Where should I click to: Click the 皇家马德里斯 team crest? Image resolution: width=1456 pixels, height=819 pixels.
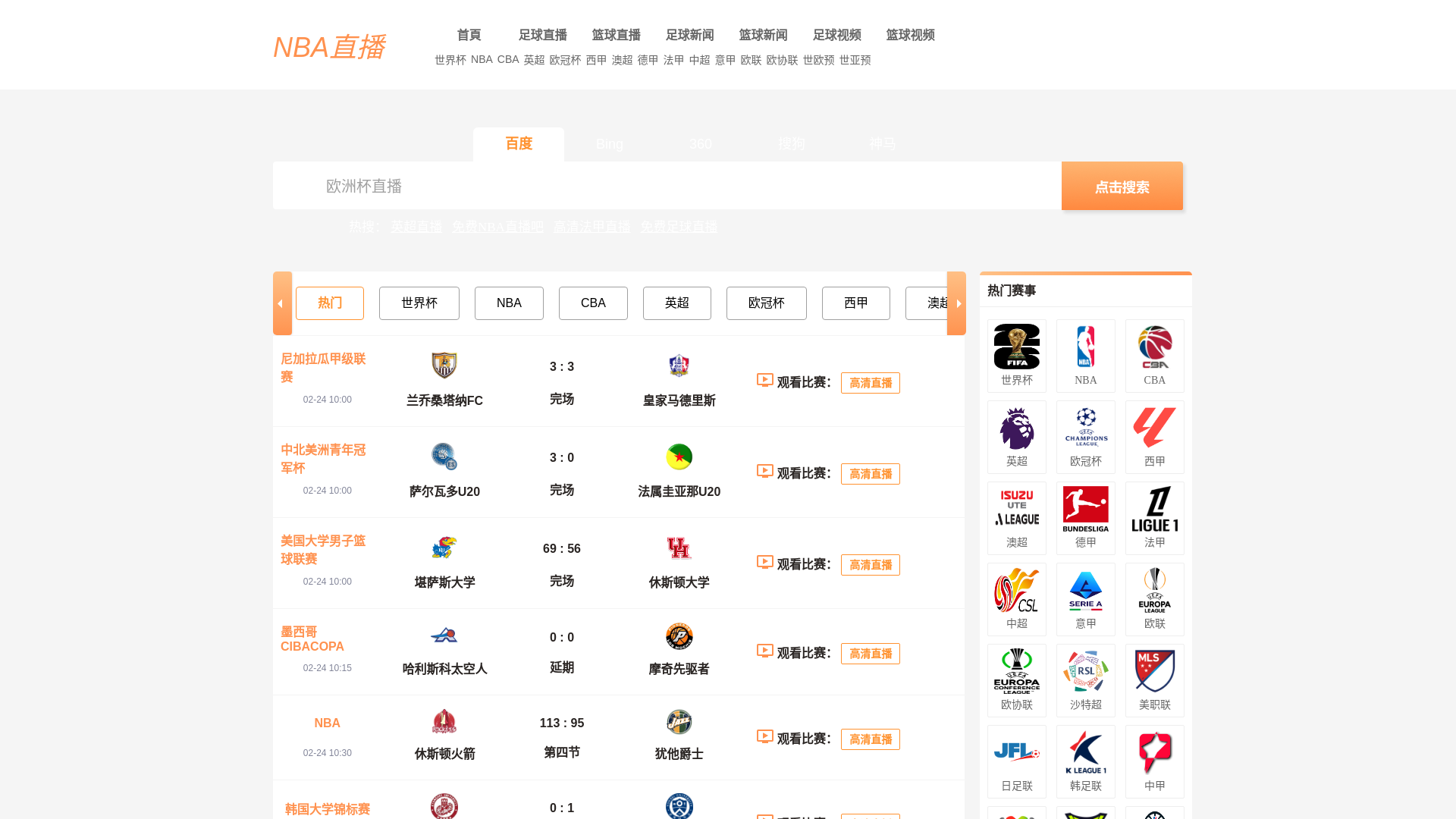[679, 366]
